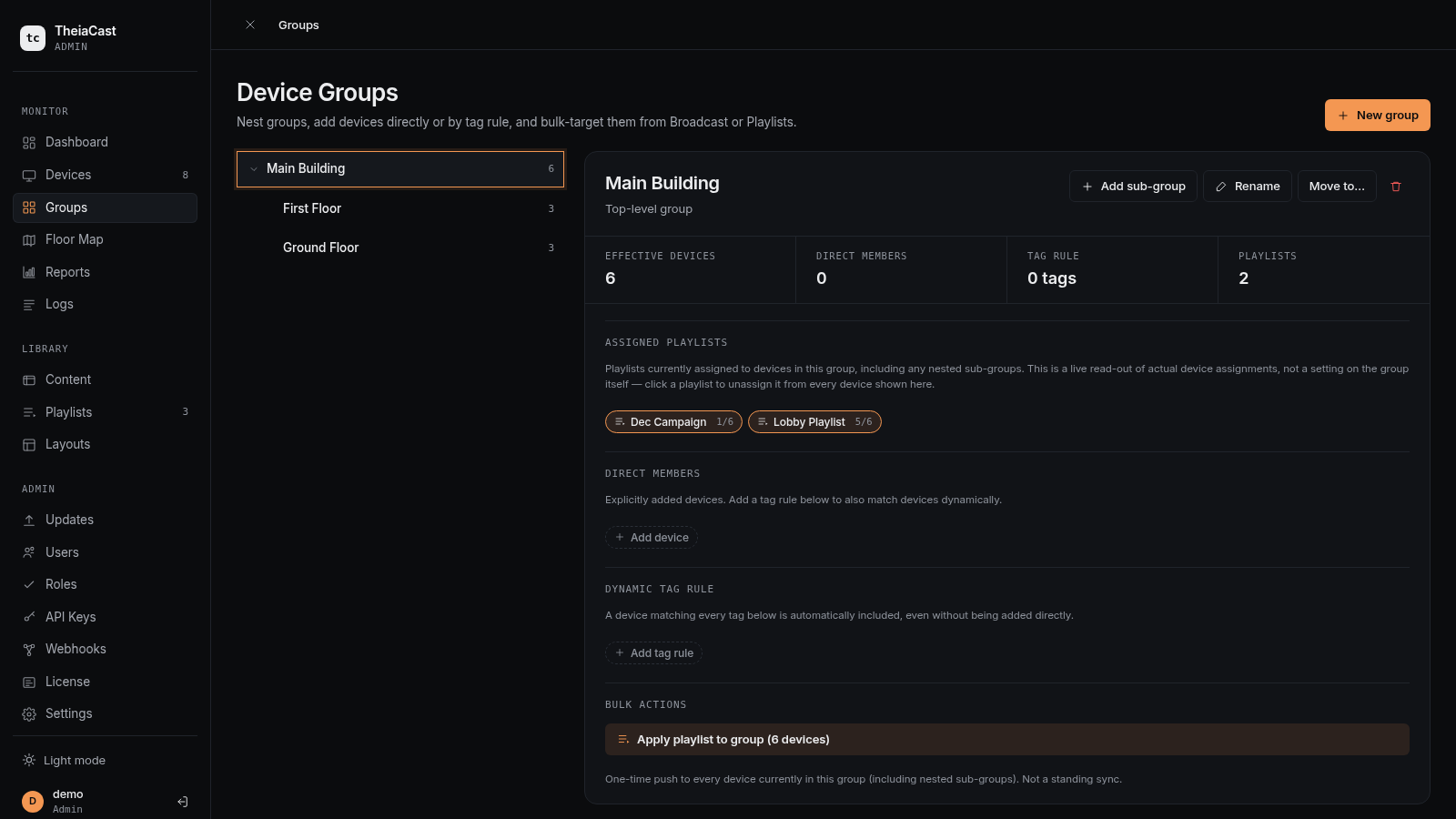Open the Floor Map view
This screenshot has width=1456, height=819.
pos(105,239)
